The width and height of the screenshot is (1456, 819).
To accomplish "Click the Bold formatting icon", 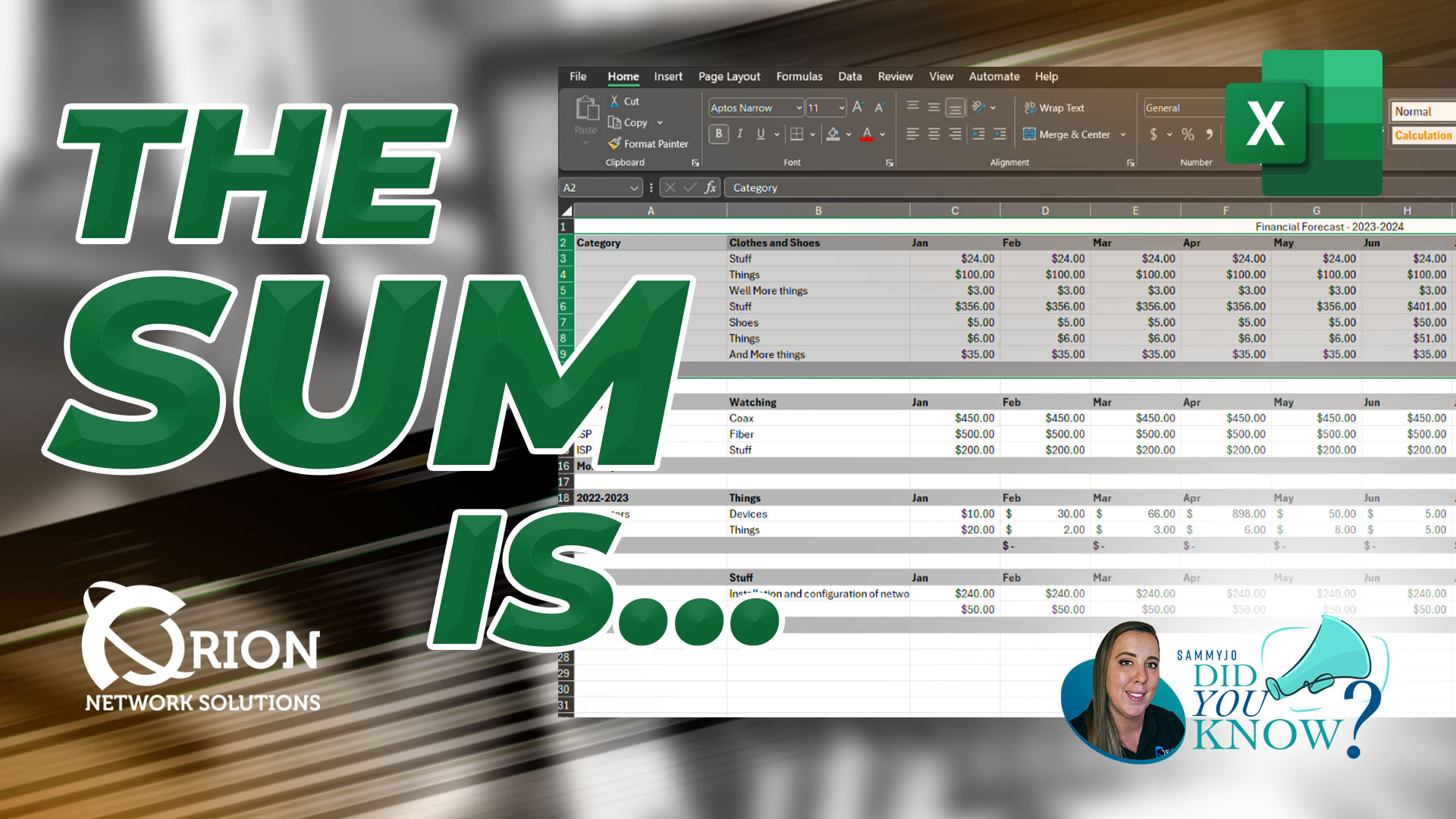I will (x=718, y=134).
